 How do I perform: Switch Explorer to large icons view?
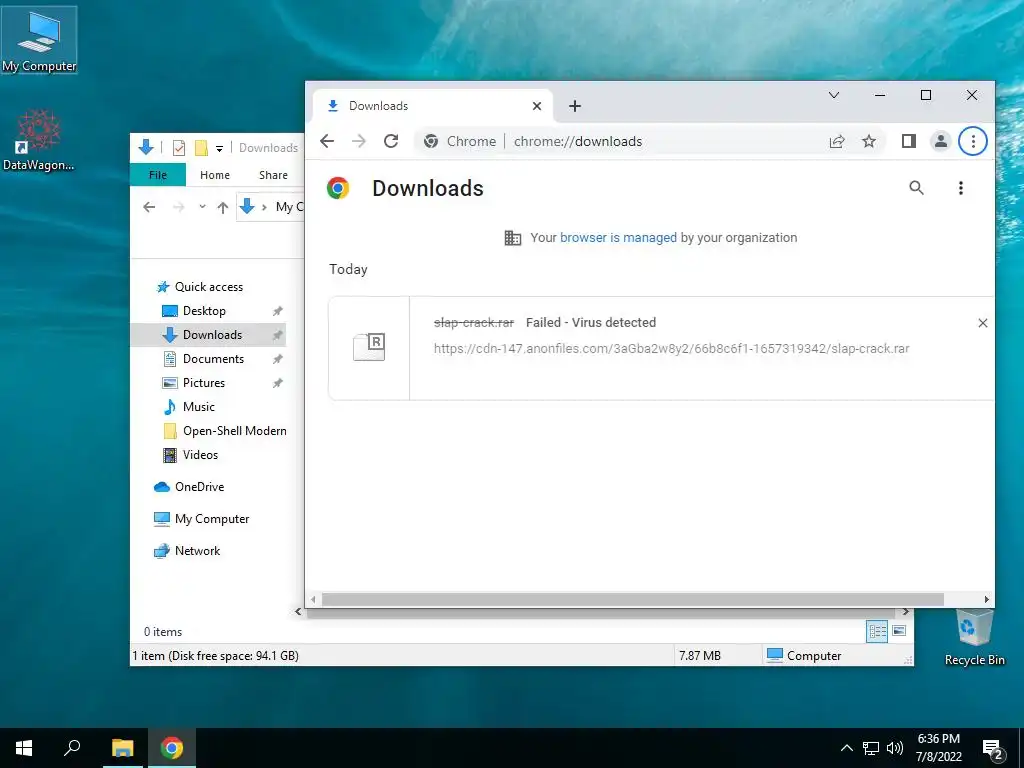pos(899,631)
